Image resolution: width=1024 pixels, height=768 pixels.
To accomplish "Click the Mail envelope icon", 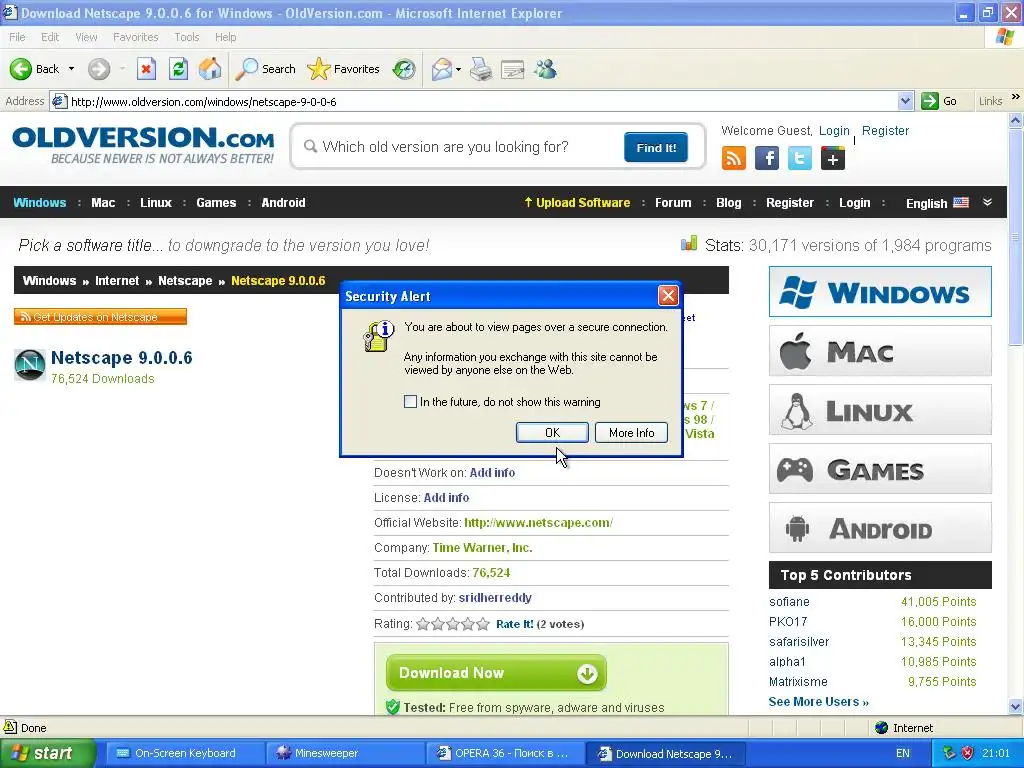I will click(x=441, y=69).
